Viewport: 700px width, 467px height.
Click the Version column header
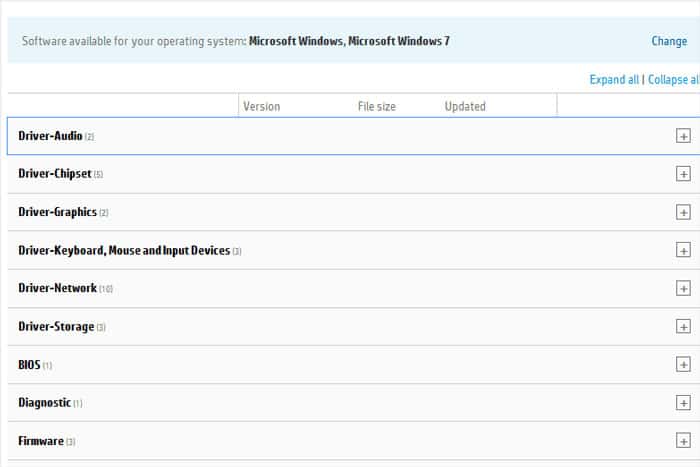(262, 106)
